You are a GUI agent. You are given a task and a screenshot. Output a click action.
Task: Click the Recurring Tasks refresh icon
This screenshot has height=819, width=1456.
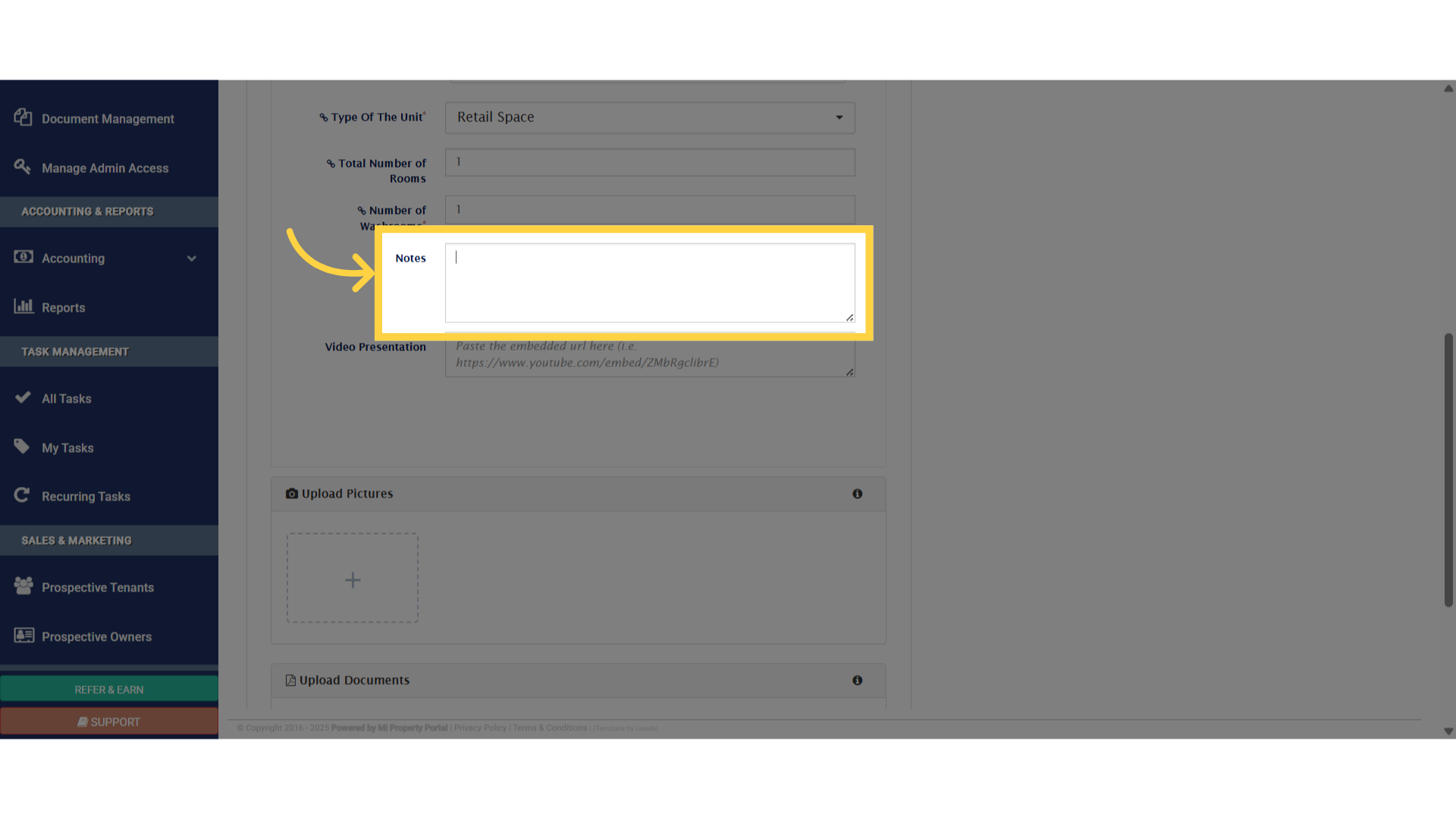tap(22, 495)
